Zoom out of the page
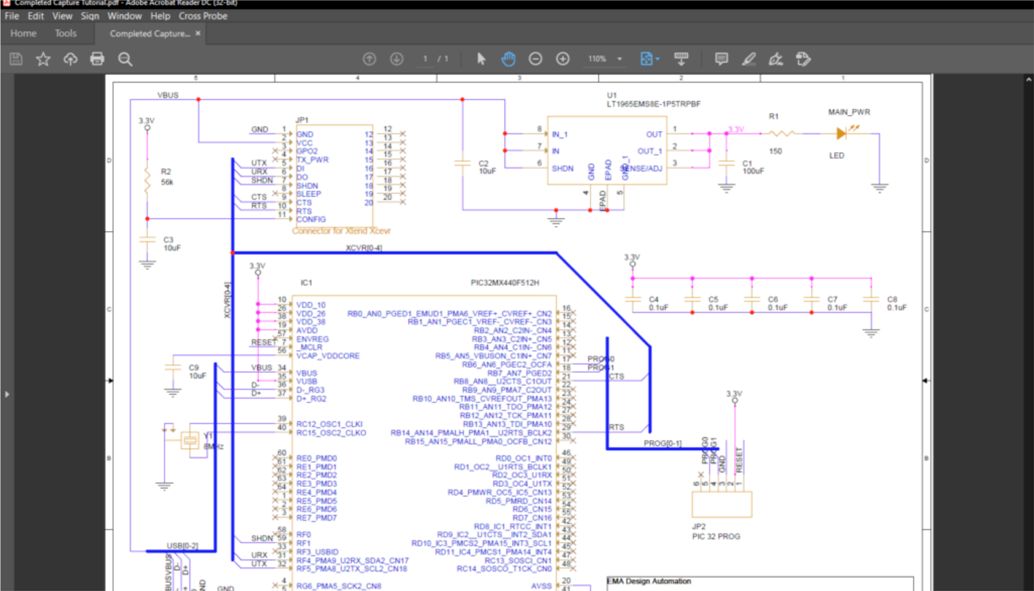The image size is (1034, 591). [x=535, y=59]
